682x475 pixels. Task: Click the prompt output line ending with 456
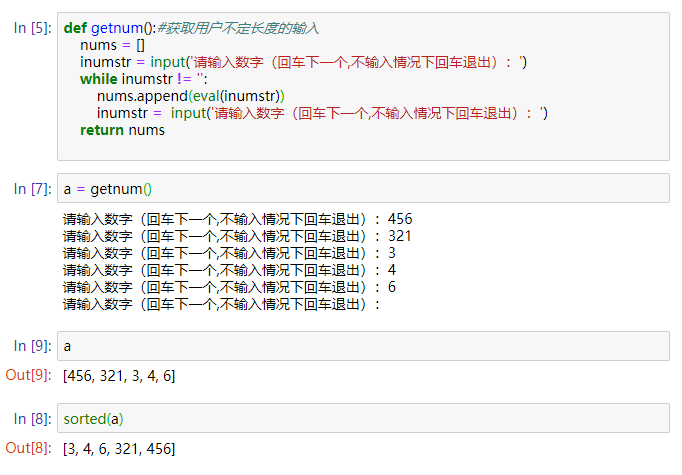tap(237, 219)
